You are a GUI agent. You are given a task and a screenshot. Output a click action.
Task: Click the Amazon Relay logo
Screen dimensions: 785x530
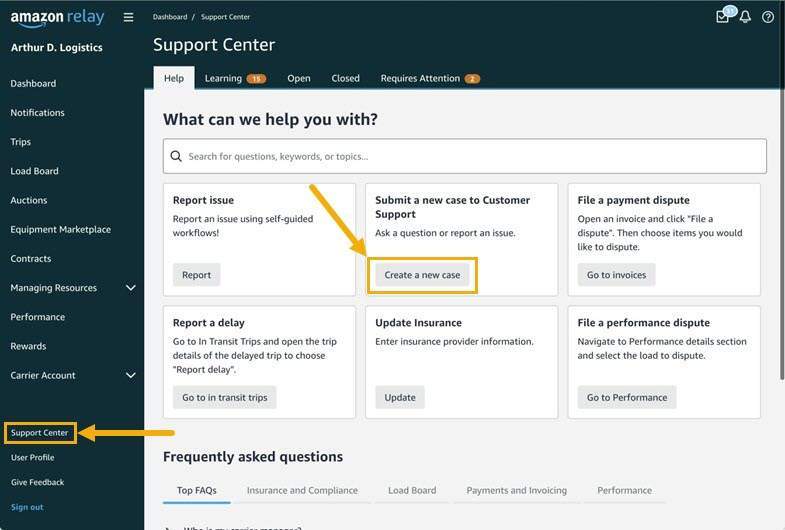click(x=57, y=18)
